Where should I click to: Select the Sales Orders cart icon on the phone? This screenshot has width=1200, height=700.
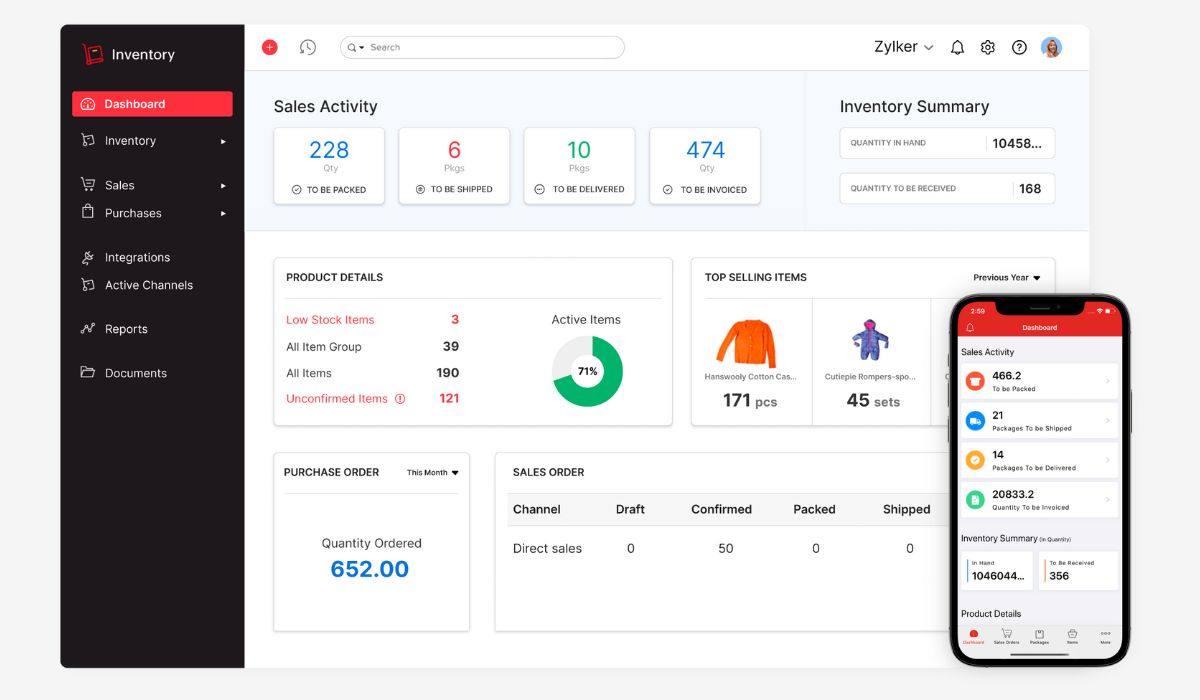[1007, 634]
